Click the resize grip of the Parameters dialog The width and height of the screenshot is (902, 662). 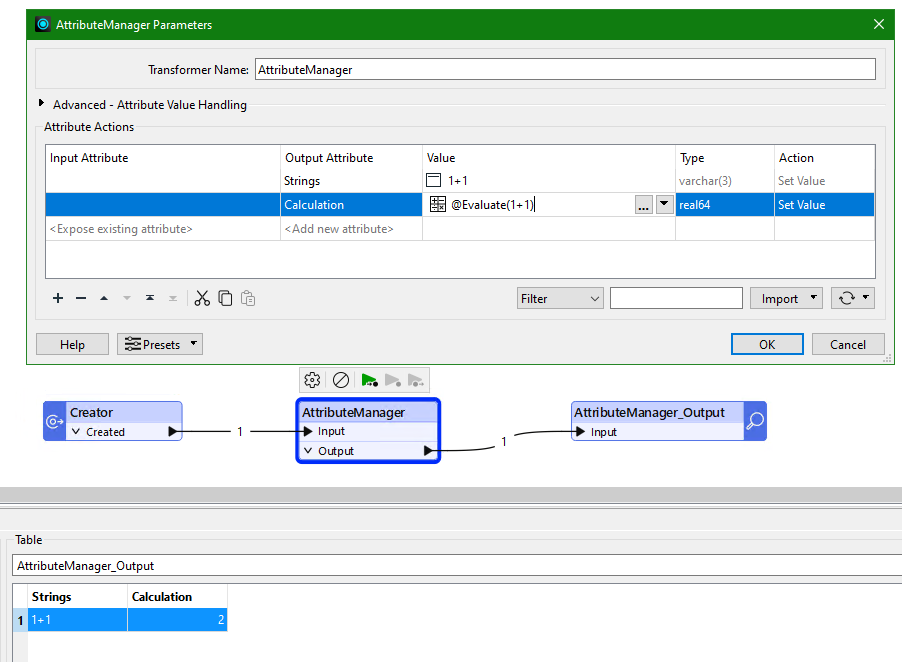pyautogui.click(x=887, y=358)
